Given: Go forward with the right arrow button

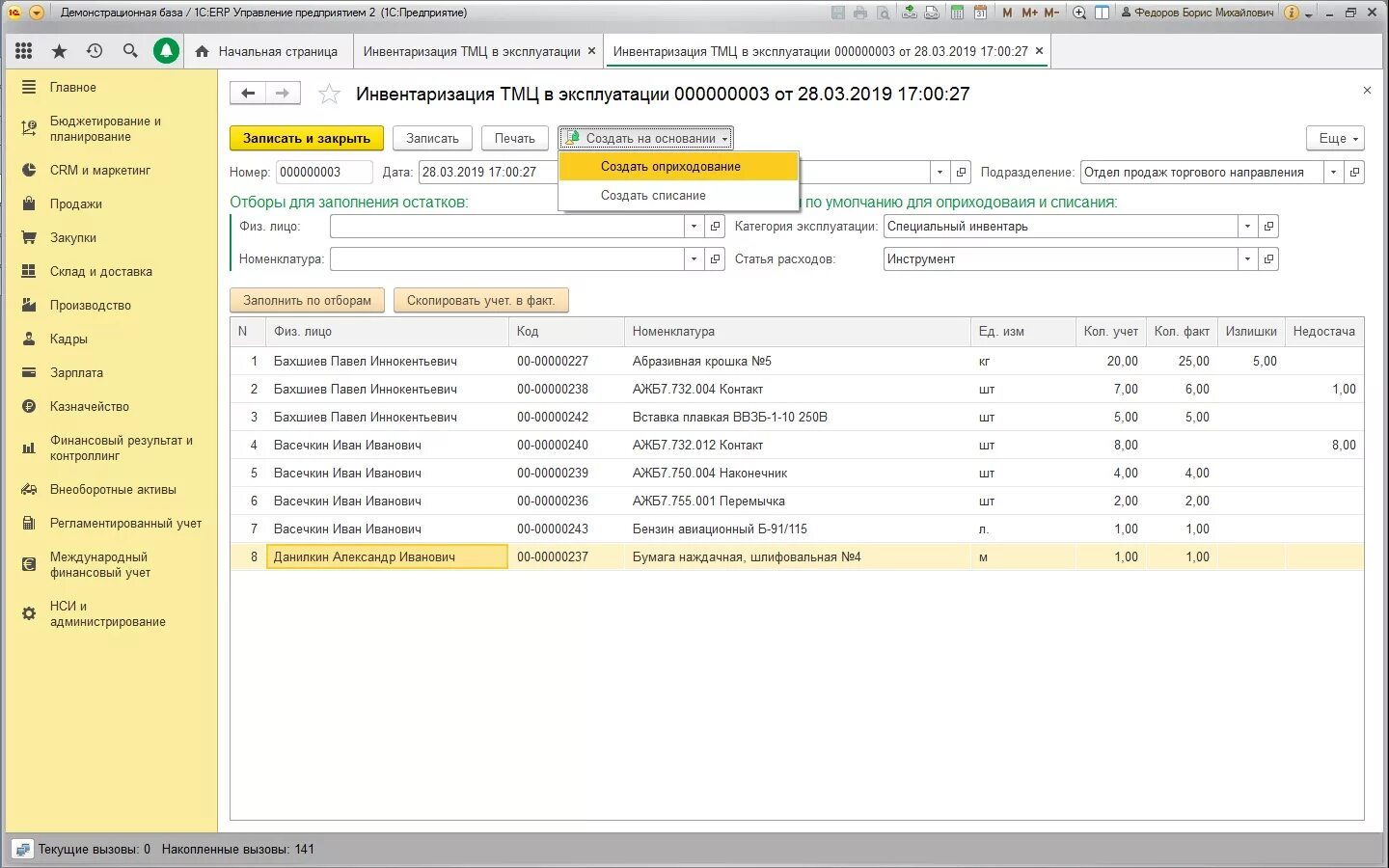Looking at the screenshot, I should click(x=283, y=94).
